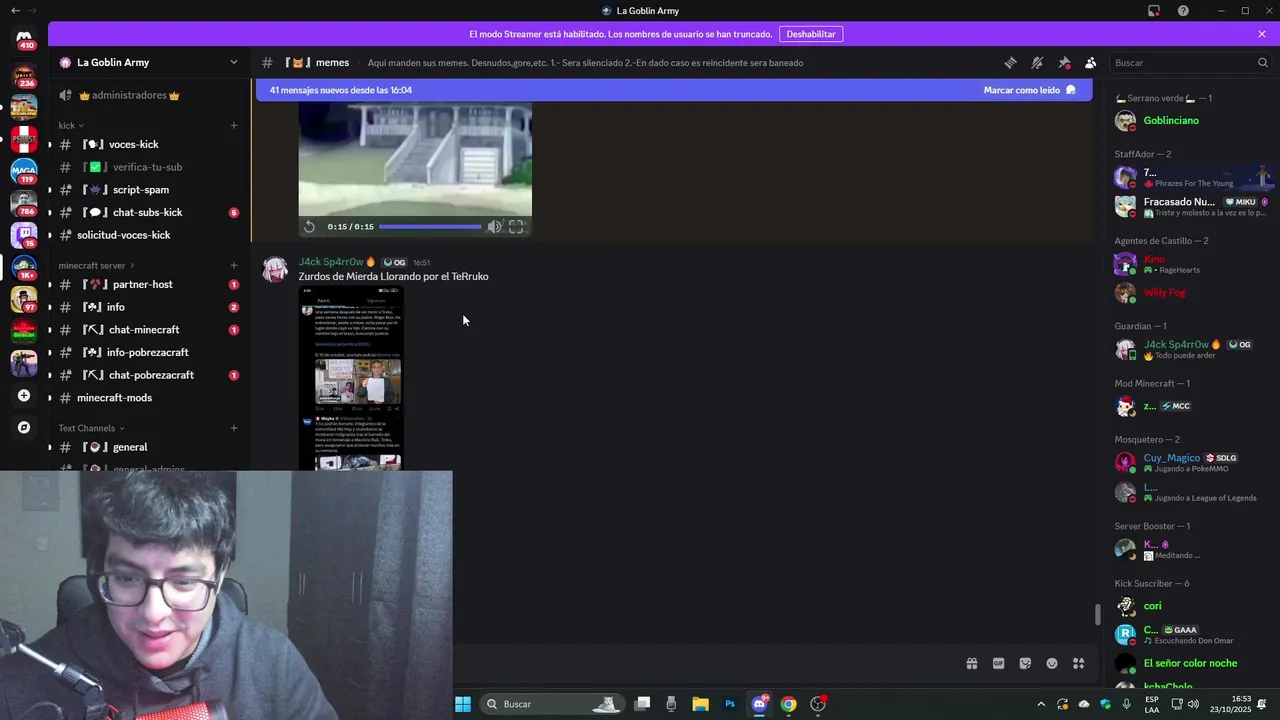Open La Goblin Army server dropdown

[149, 62]
